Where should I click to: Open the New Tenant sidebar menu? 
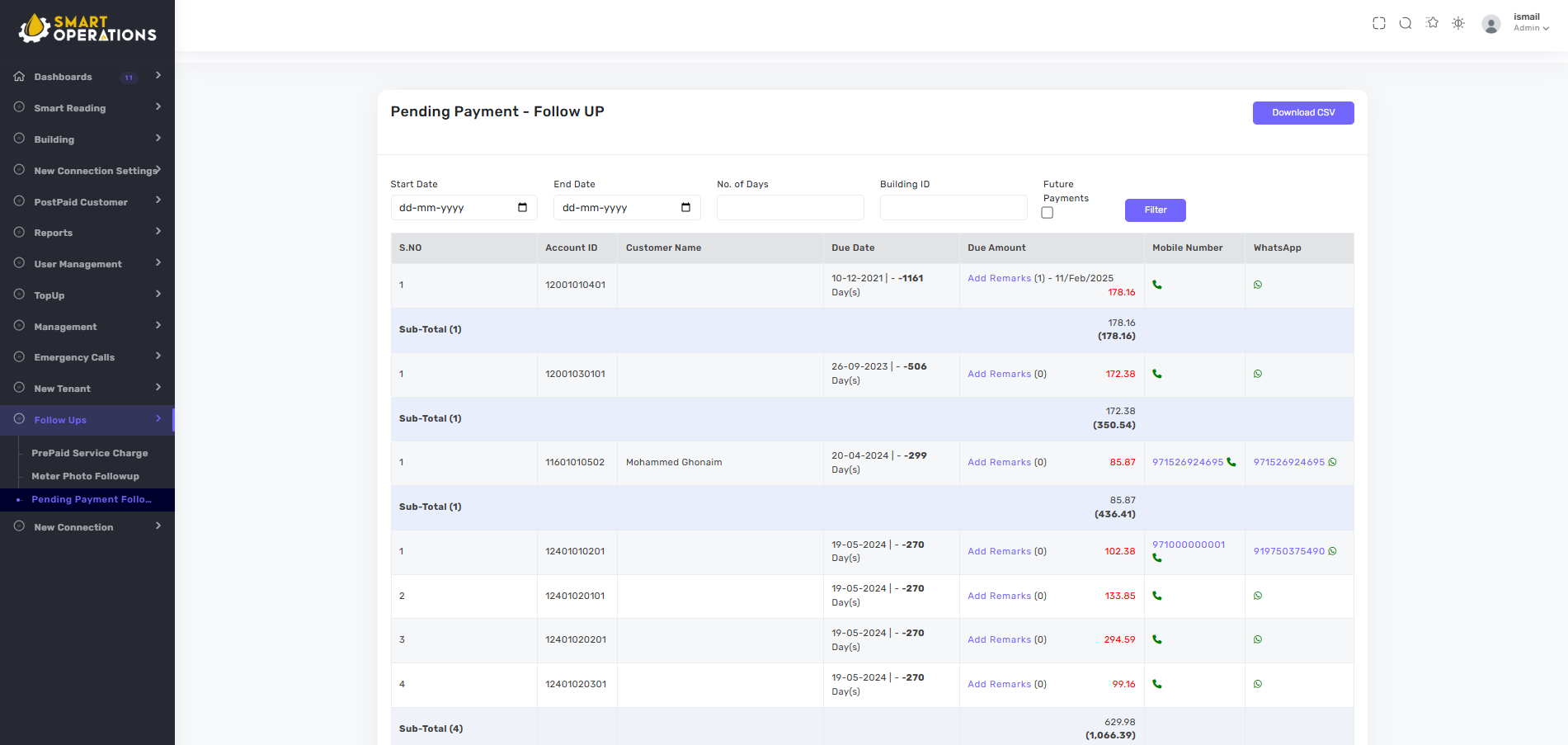87,389
